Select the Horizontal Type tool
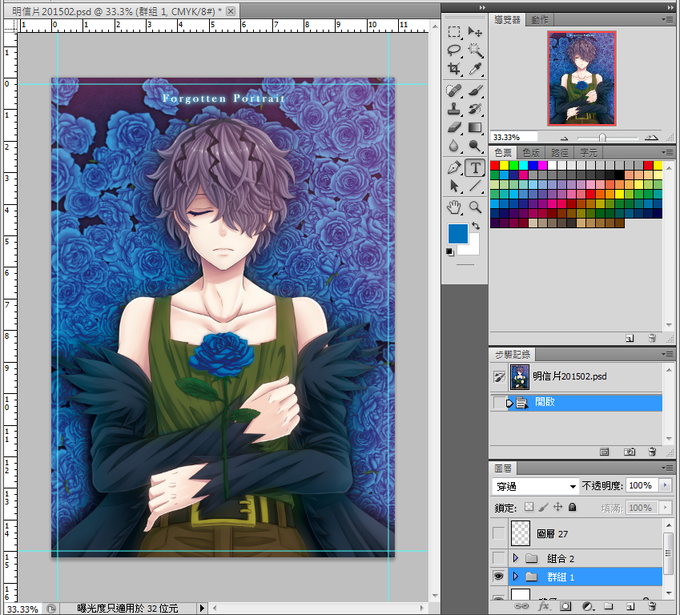 [475, 167]
